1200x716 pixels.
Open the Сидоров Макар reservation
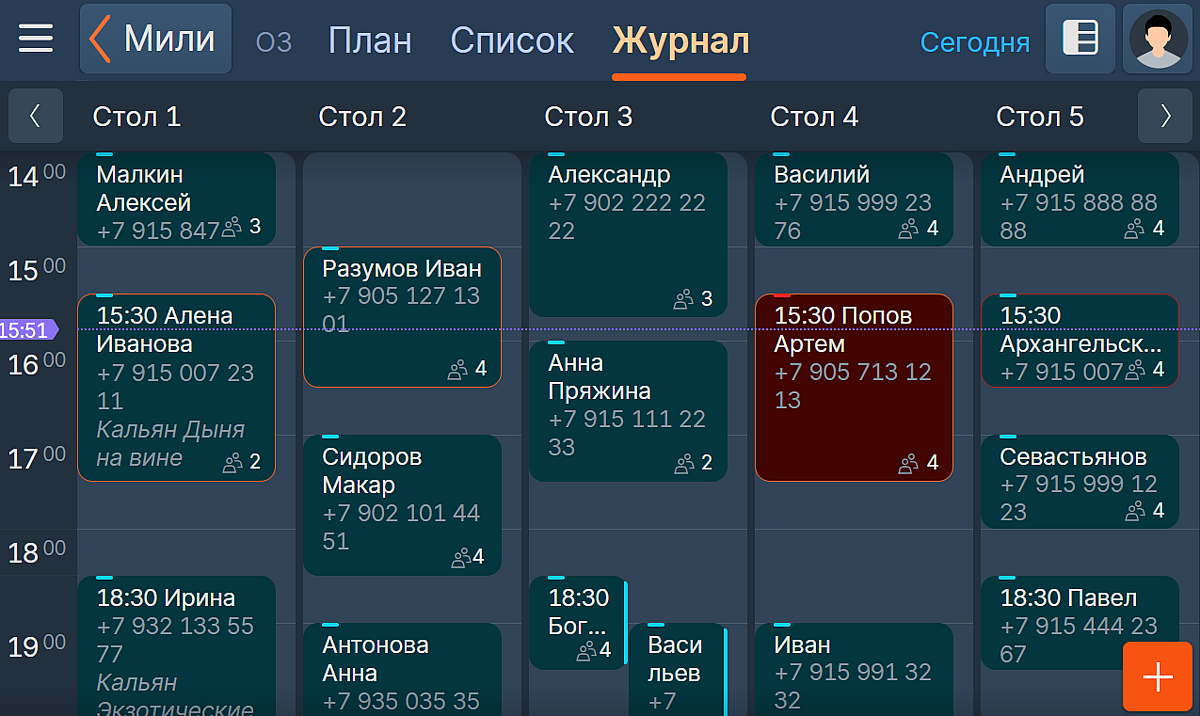401,505
